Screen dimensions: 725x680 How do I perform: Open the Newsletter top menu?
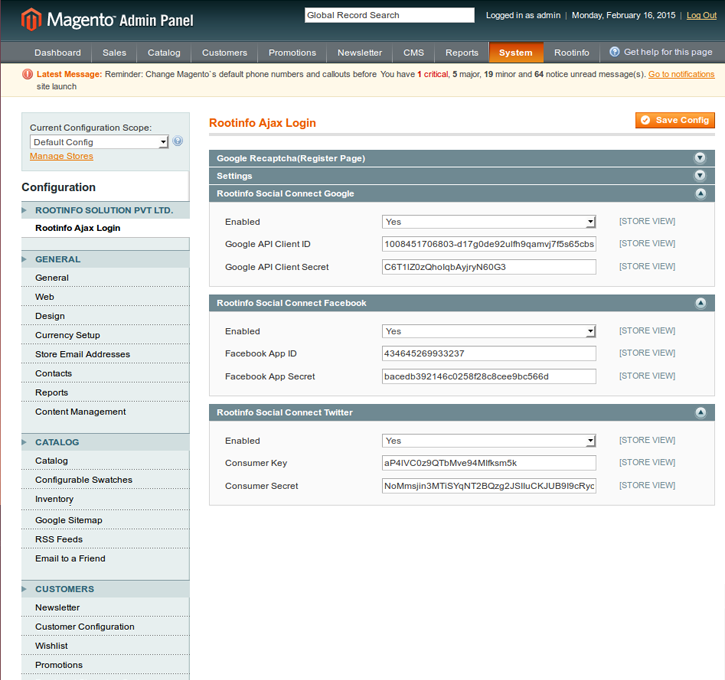(360, 53)
